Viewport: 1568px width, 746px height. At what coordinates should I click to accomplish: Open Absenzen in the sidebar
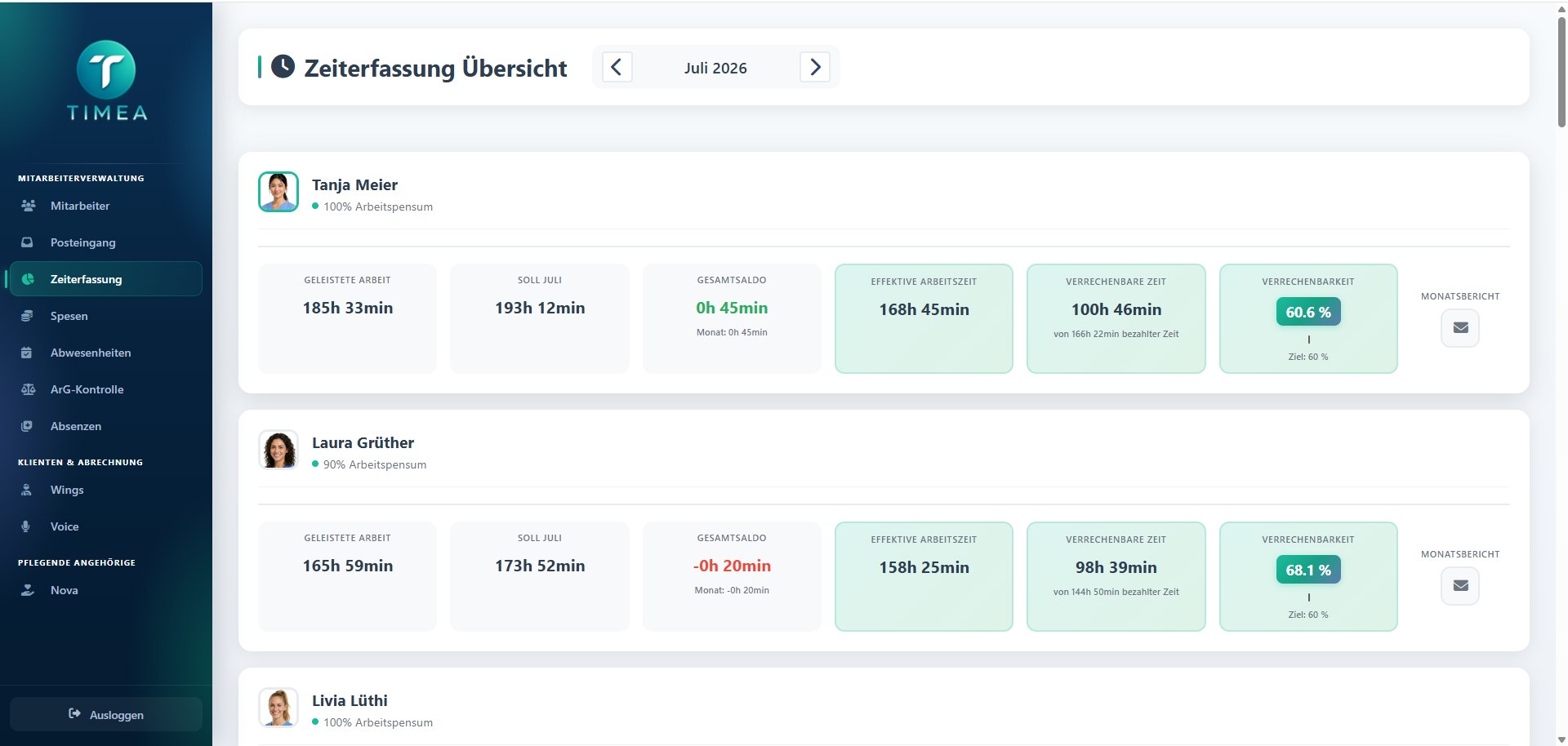click(x=105, y=426)
